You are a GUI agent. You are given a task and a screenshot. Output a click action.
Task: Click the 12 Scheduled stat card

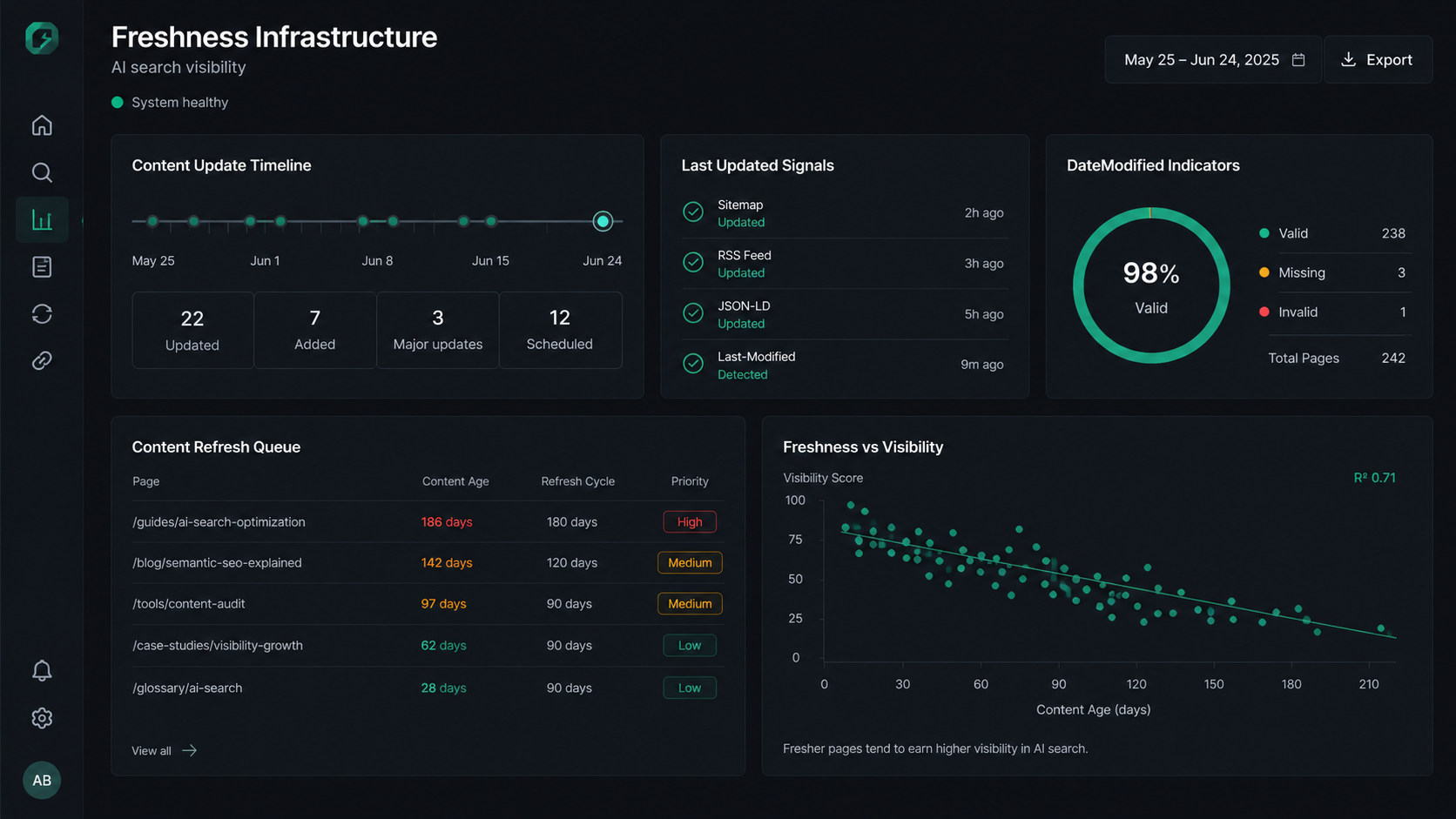pos(560,330)
